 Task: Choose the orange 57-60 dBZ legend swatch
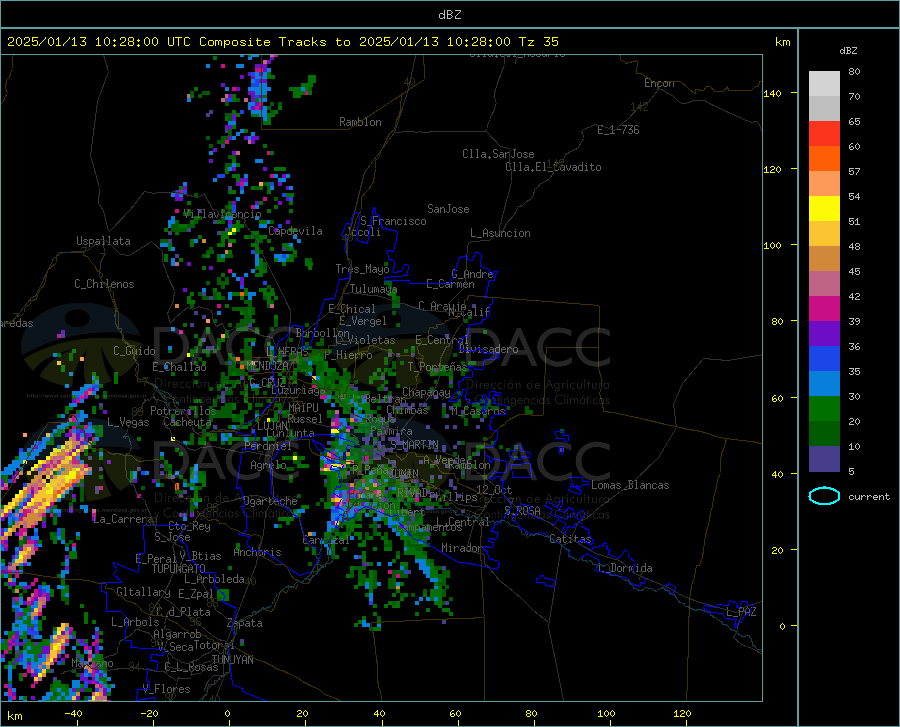click(x=824, y=159)
